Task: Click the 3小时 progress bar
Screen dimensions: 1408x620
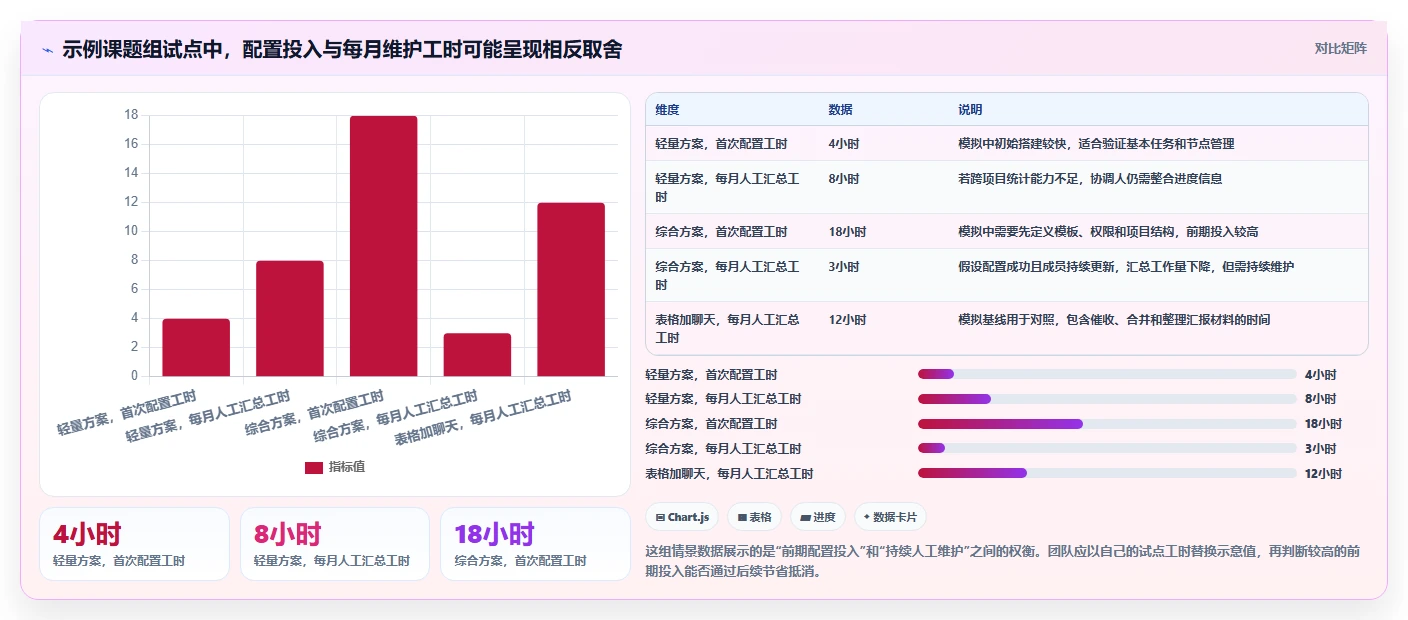Action: coord(1107,448)
